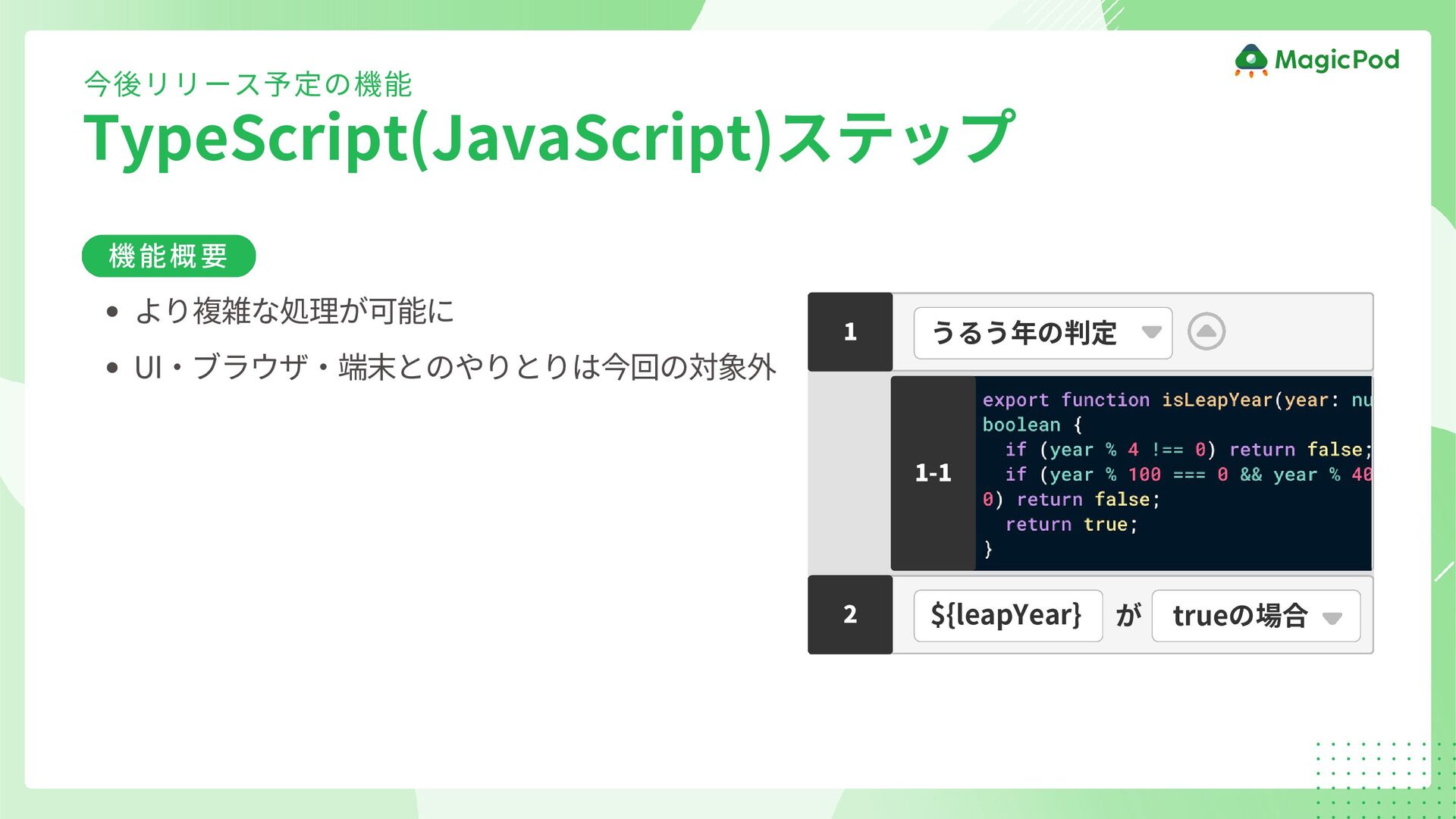
Task: Click the 'return true;' code line
Action: pyautogui.click(x=1071, y=525)
